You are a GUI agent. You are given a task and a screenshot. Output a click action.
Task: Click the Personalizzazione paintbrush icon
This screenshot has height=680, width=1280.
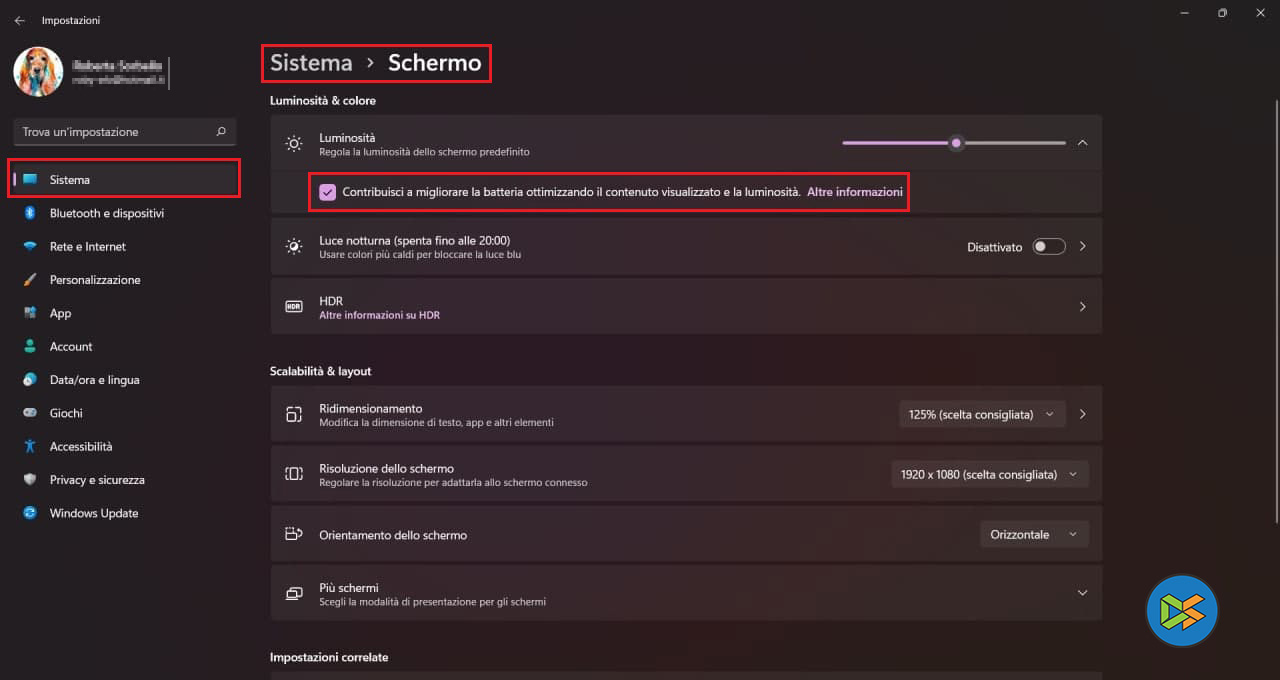[30, 280]
